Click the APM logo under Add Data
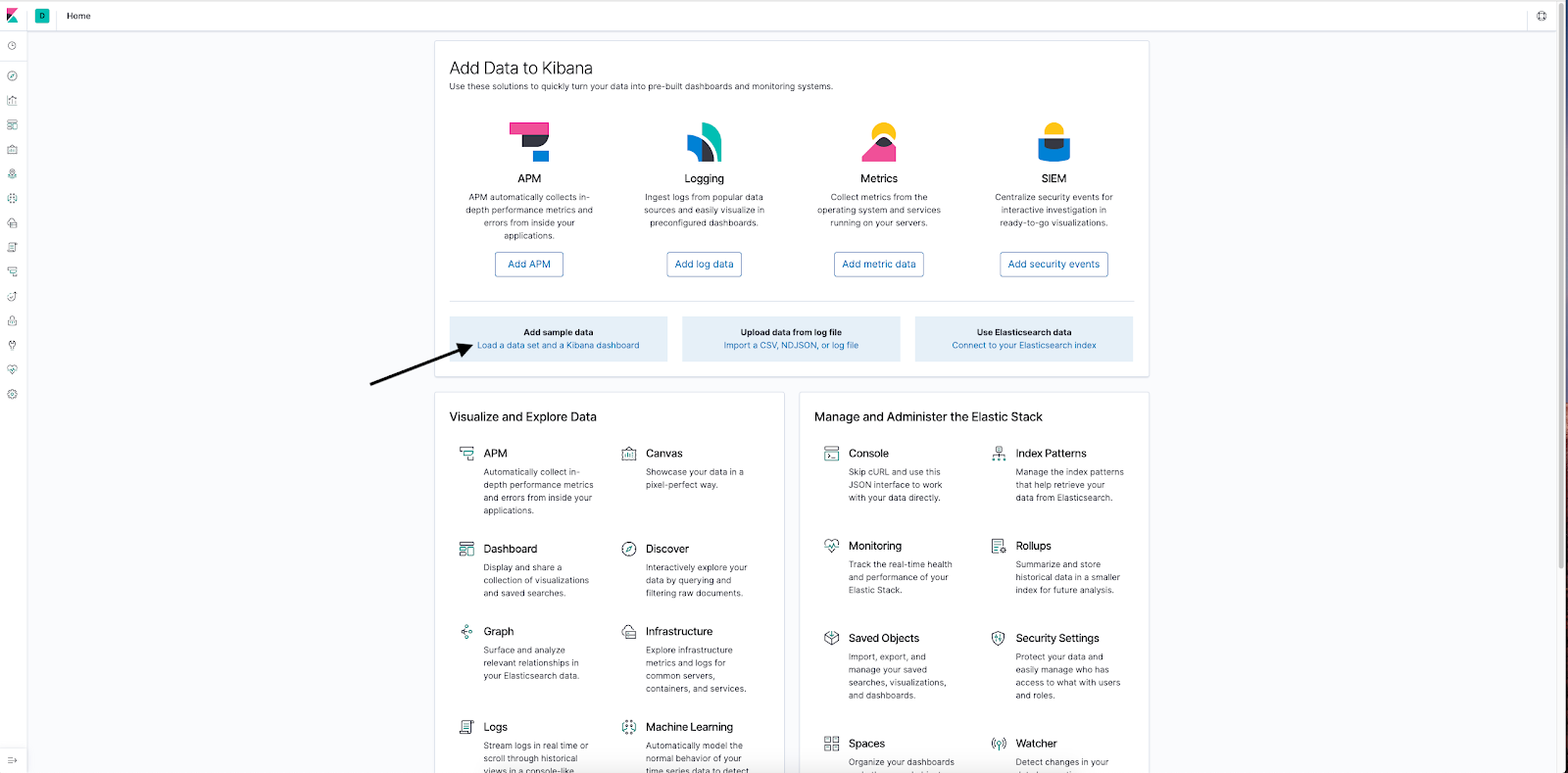Image resolution: width=1568 pixels, height=773 pixels. [x=529, y=142]
